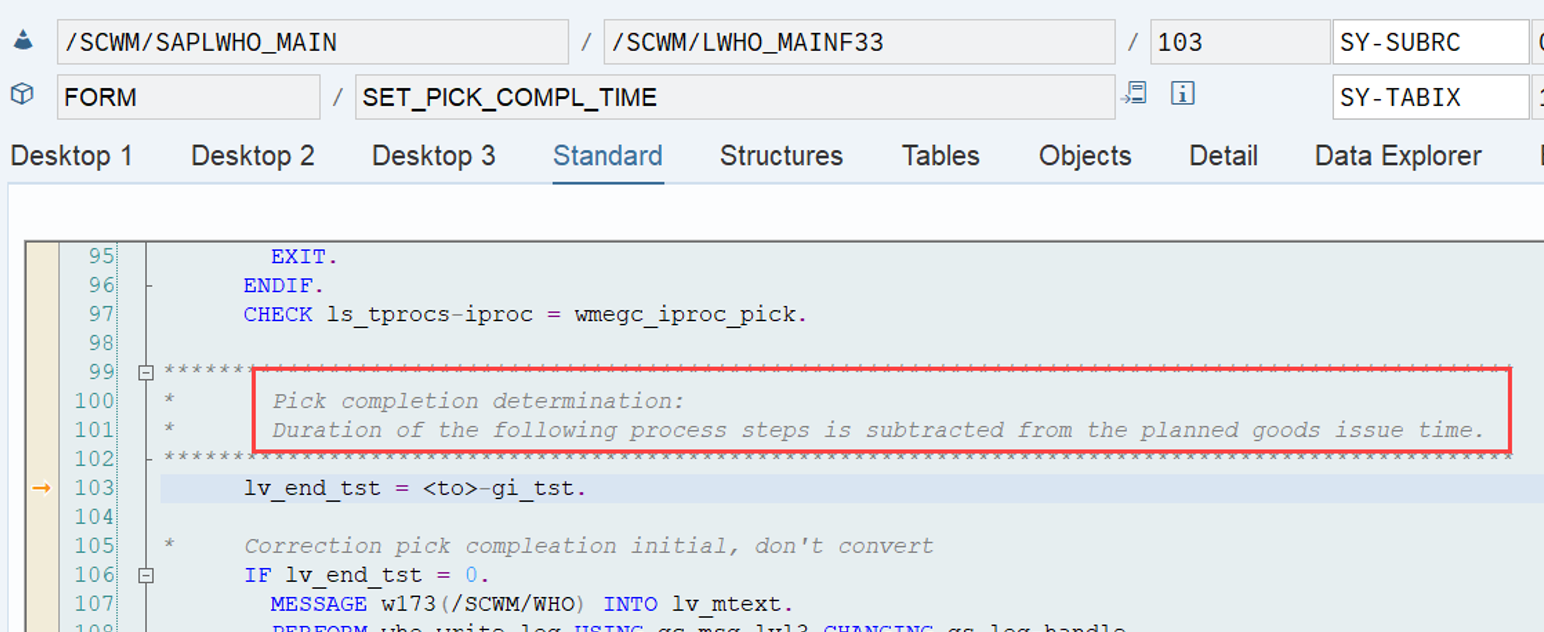Click the SET_PICK_COMPL_TIME event name field

(x=735, y=97)
